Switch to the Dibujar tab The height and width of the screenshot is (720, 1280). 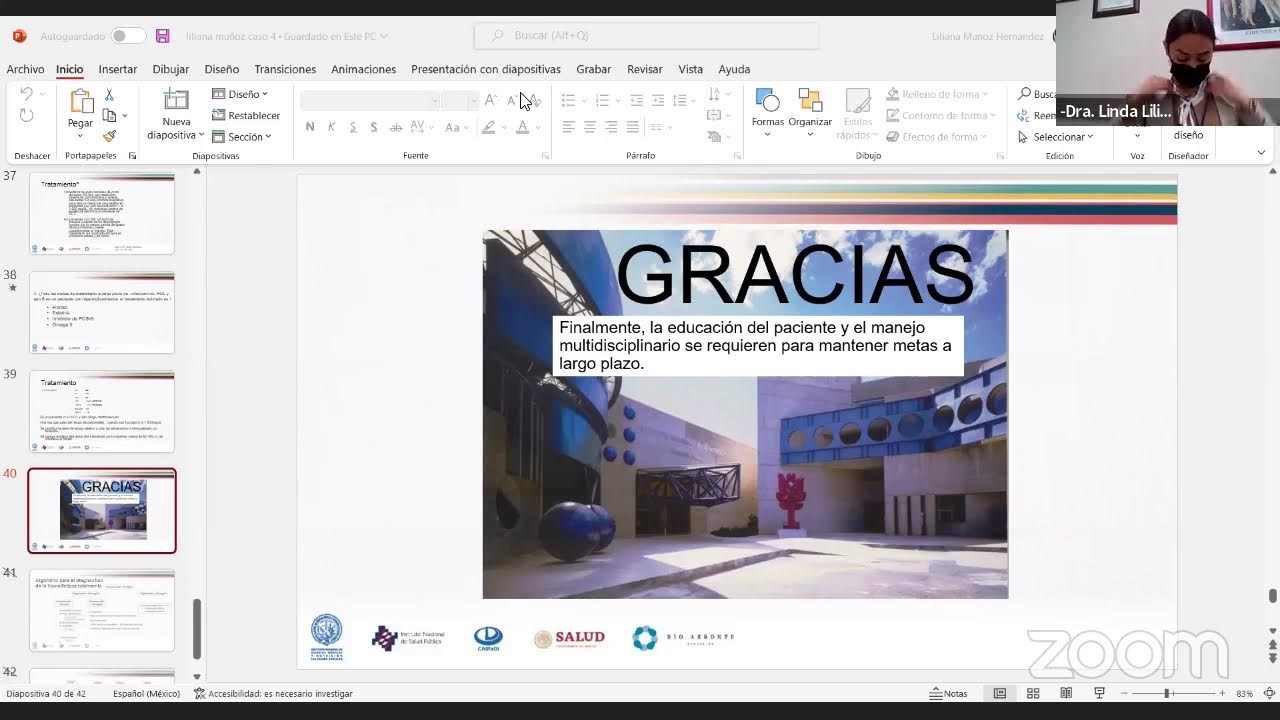[171, 69]
